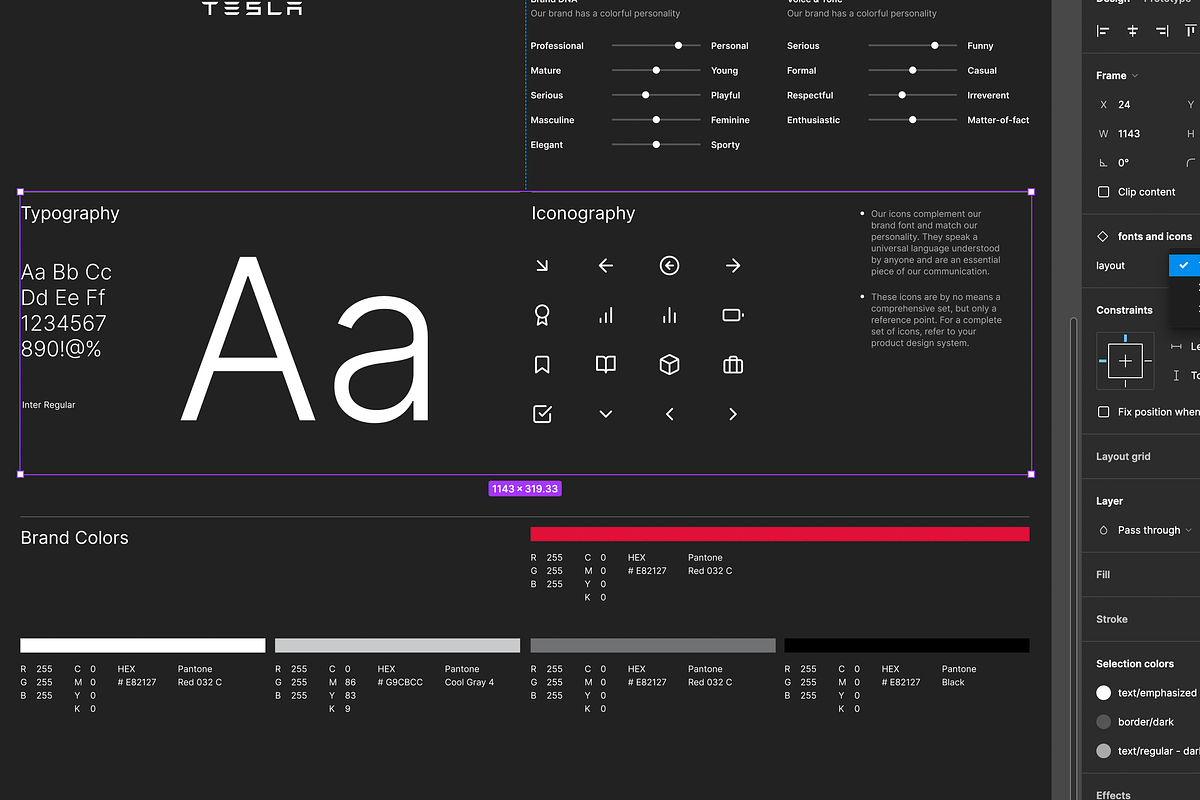The image size is (1200, 800).
Task: Select the Professional–Personal slider knob
Action: tap(678, 46)
